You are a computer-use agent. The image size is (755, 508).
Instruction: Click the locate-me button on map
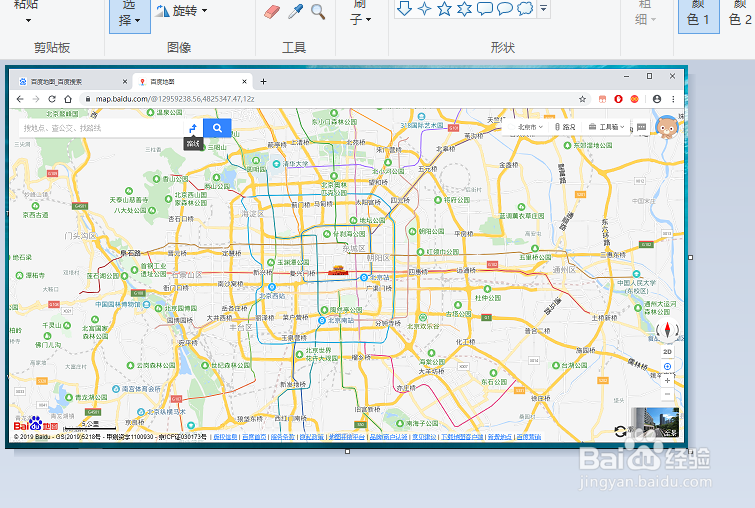tap(667, 367)
